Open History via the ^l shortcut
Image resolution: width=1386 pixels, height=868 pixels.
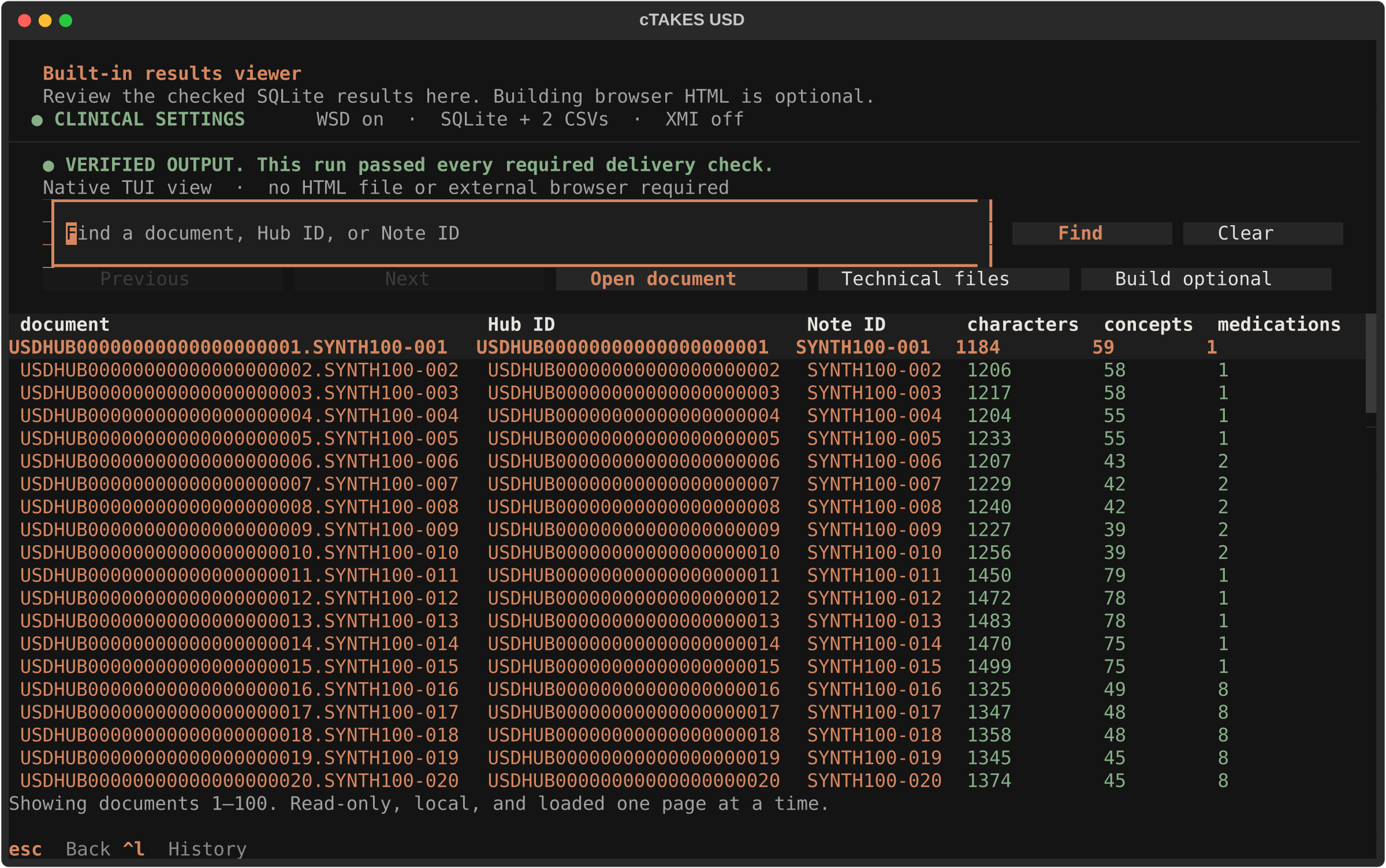point(185,850)
